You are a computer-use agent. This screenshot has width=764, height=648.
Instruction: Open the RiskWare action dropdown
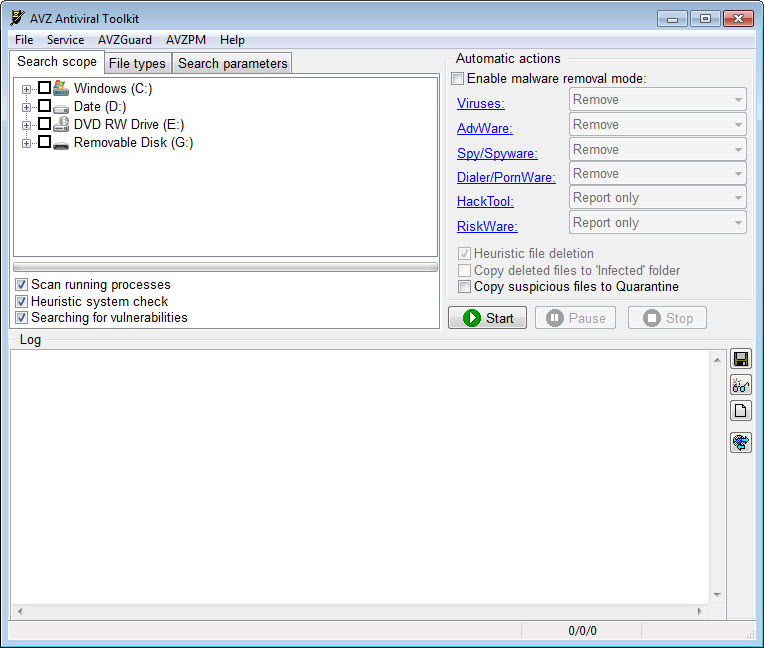coord(657,223)
